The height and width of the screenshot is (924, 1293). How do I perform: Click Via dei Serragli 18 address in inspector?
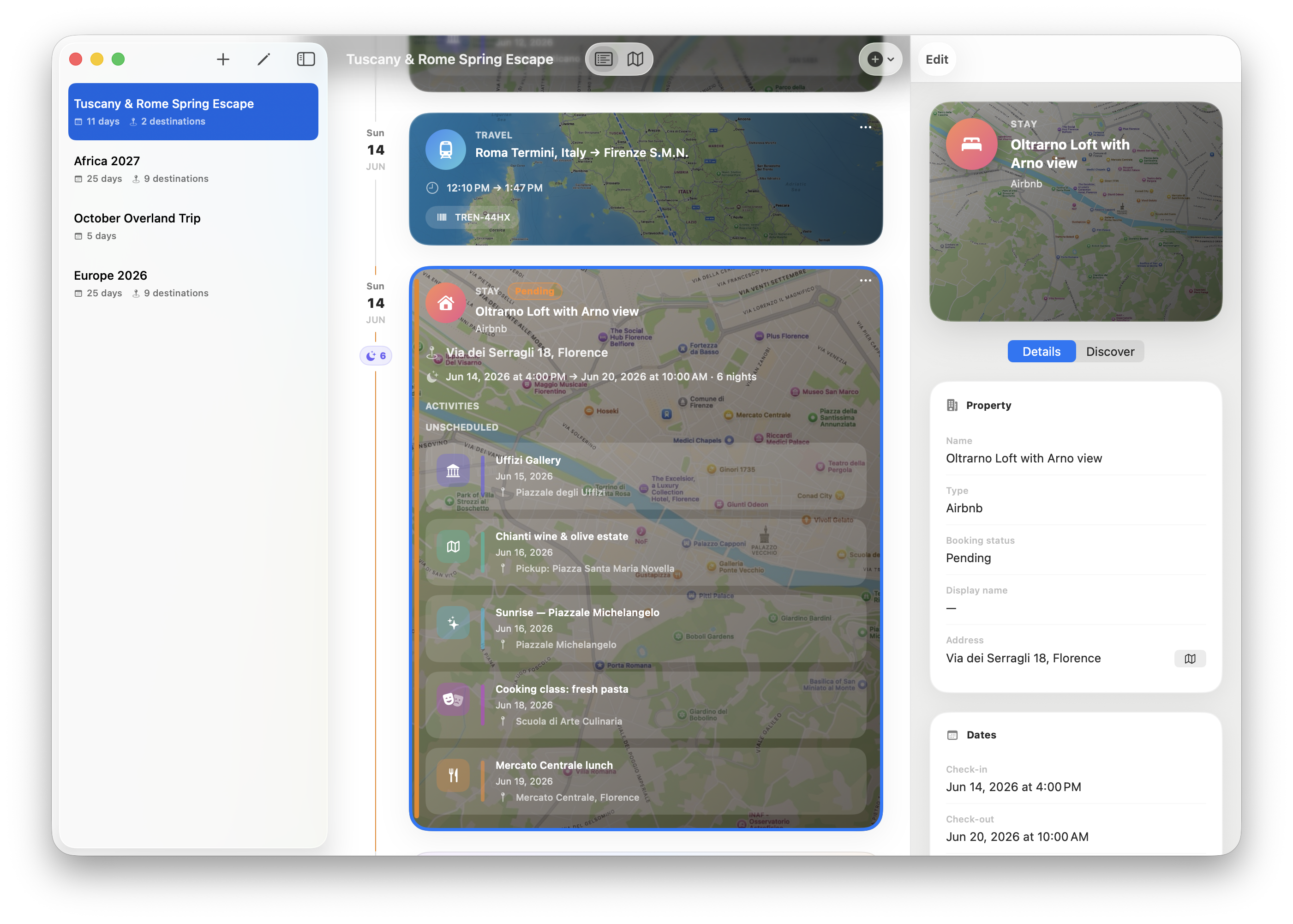click(x=1023, y=658)
